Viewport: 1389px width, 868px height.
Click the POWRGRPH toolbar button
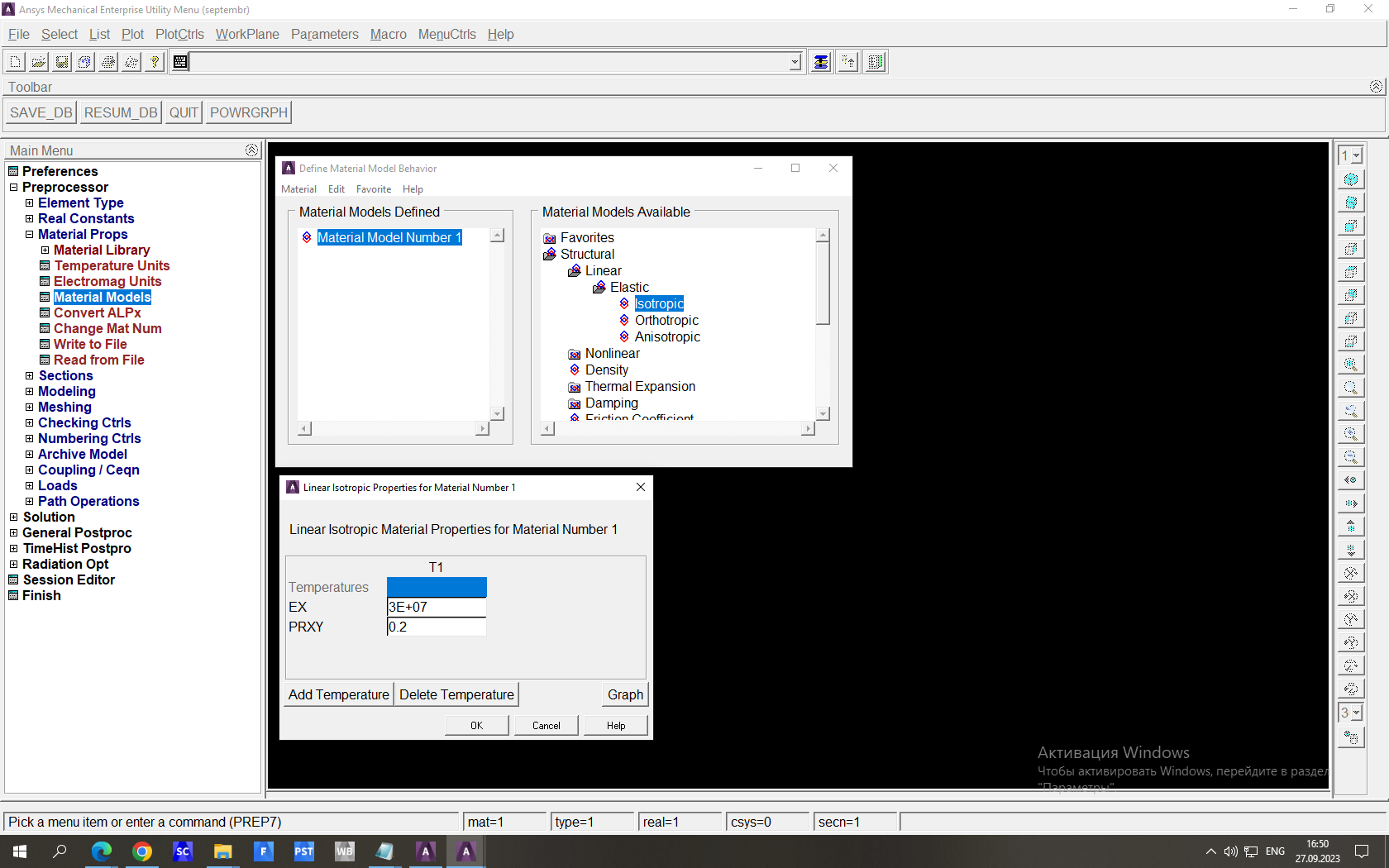click(x=249, y=112)
